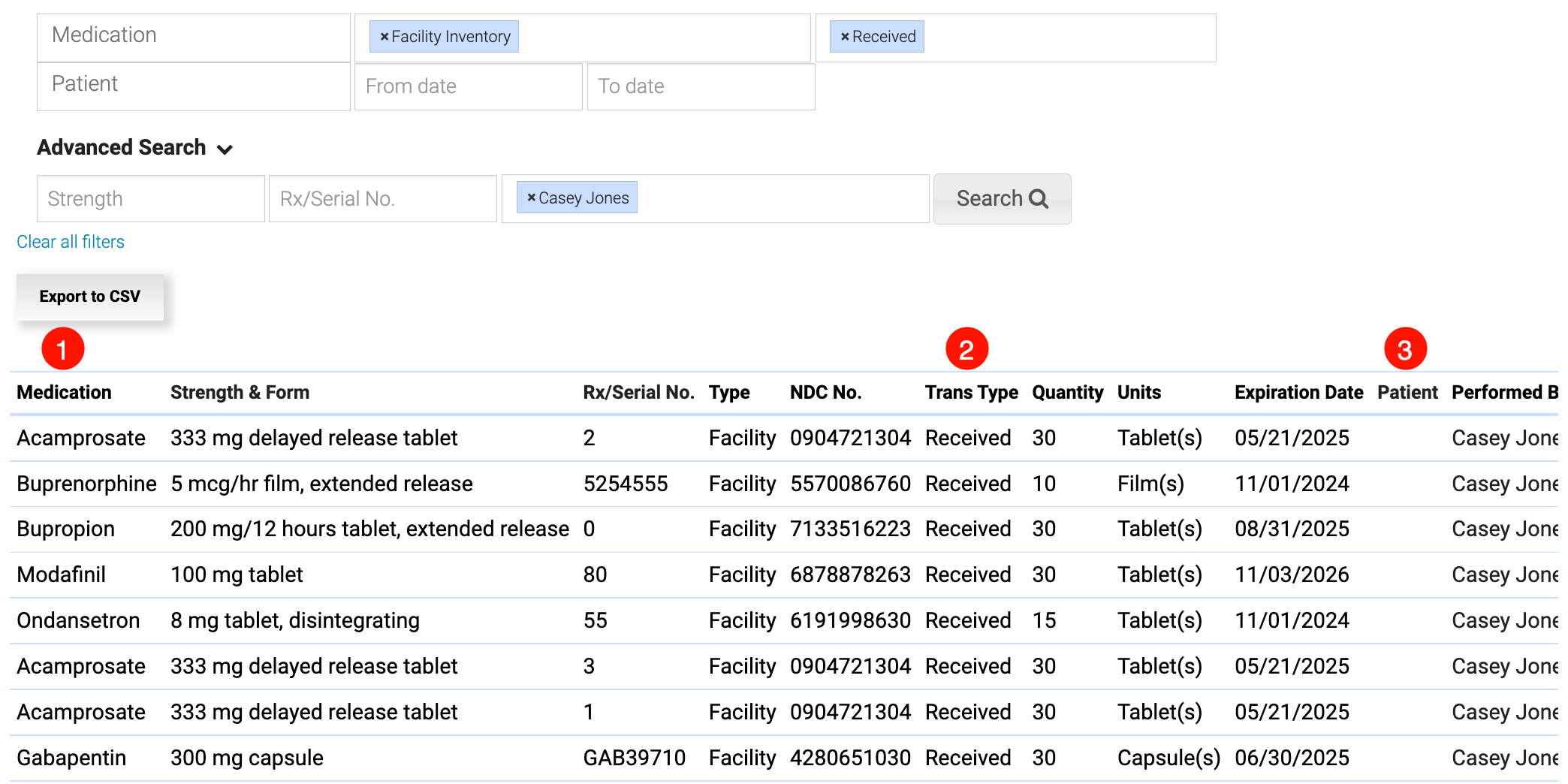Click the Rx/Serial No. input field

click(382, 198)
